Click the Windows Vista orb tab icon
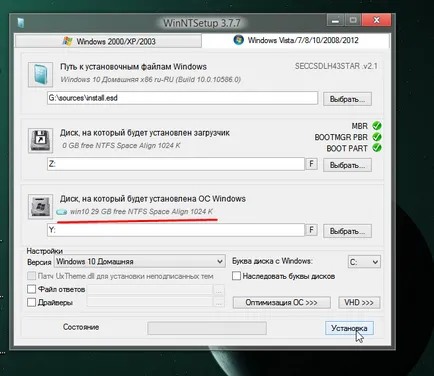434x376 pixels. [x=238, y=40]
